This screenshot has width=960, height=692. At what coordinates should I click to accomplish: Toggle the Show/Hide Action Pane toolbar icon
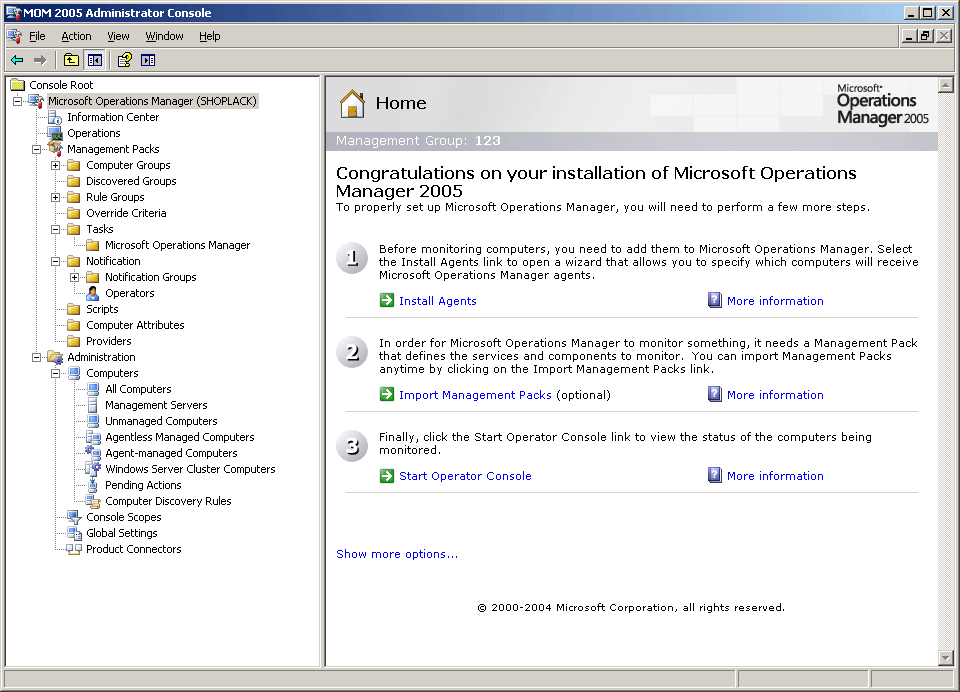point(148,60)
